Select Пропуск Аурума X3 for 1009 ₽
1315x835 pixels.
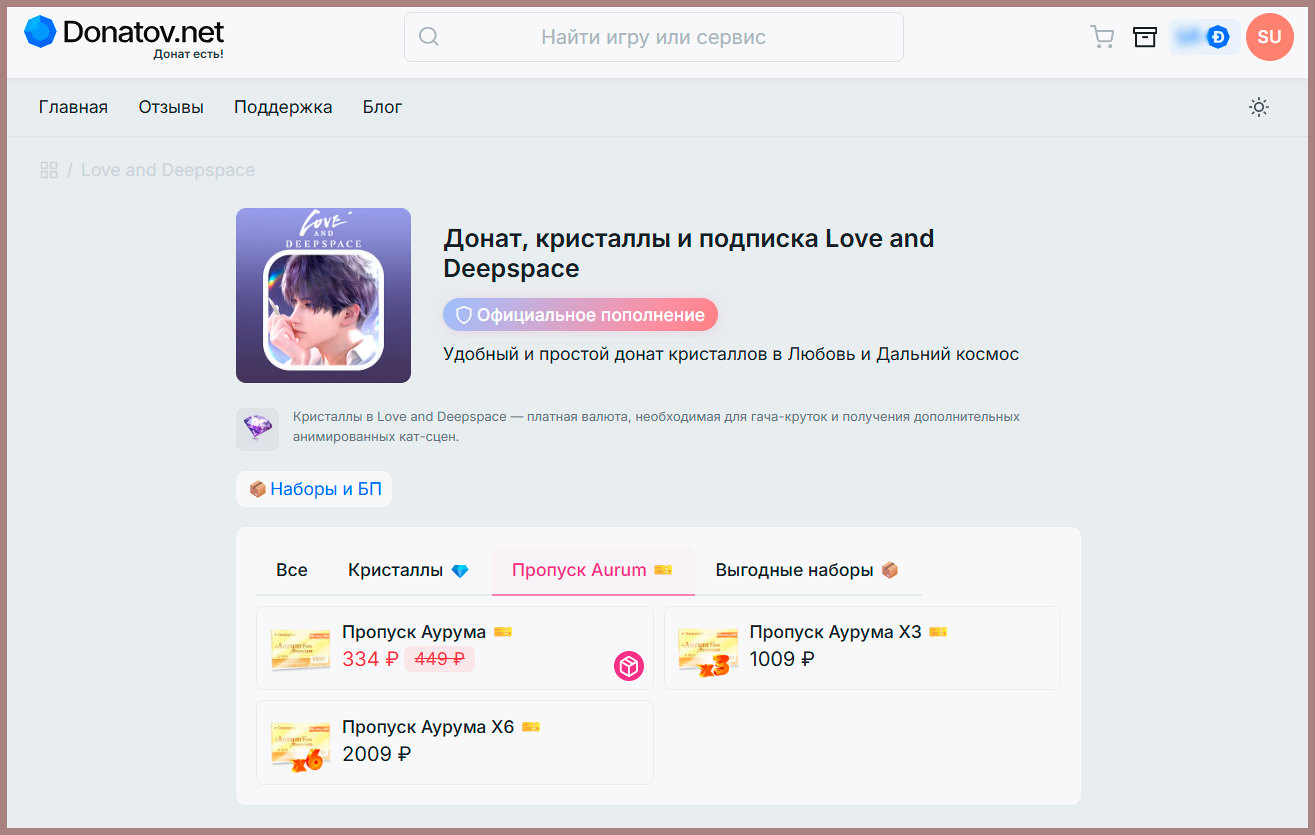coord(862,648)
